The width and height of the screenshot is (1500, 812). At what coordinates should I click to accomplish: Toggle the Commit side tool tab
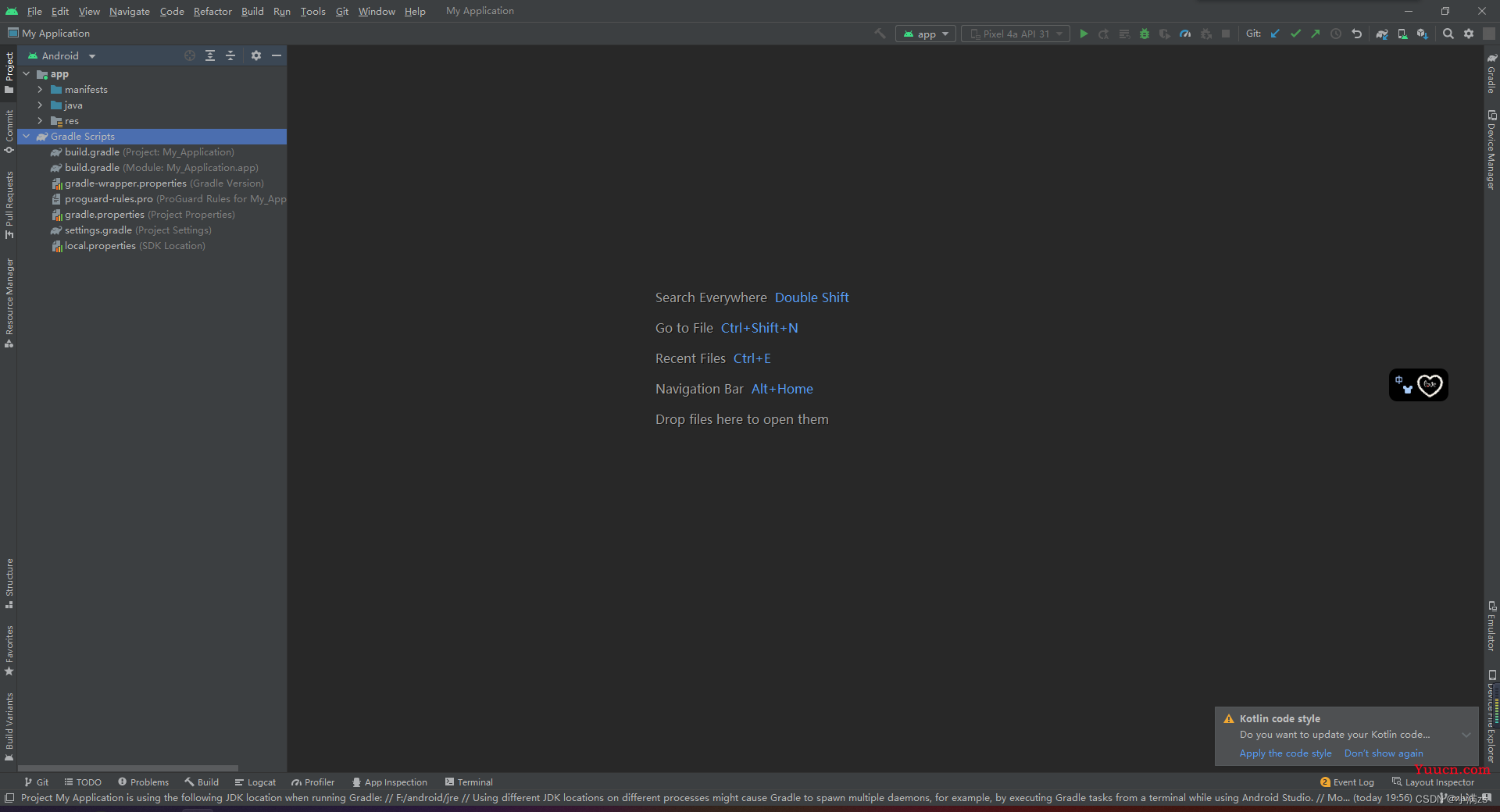(9, 131)
